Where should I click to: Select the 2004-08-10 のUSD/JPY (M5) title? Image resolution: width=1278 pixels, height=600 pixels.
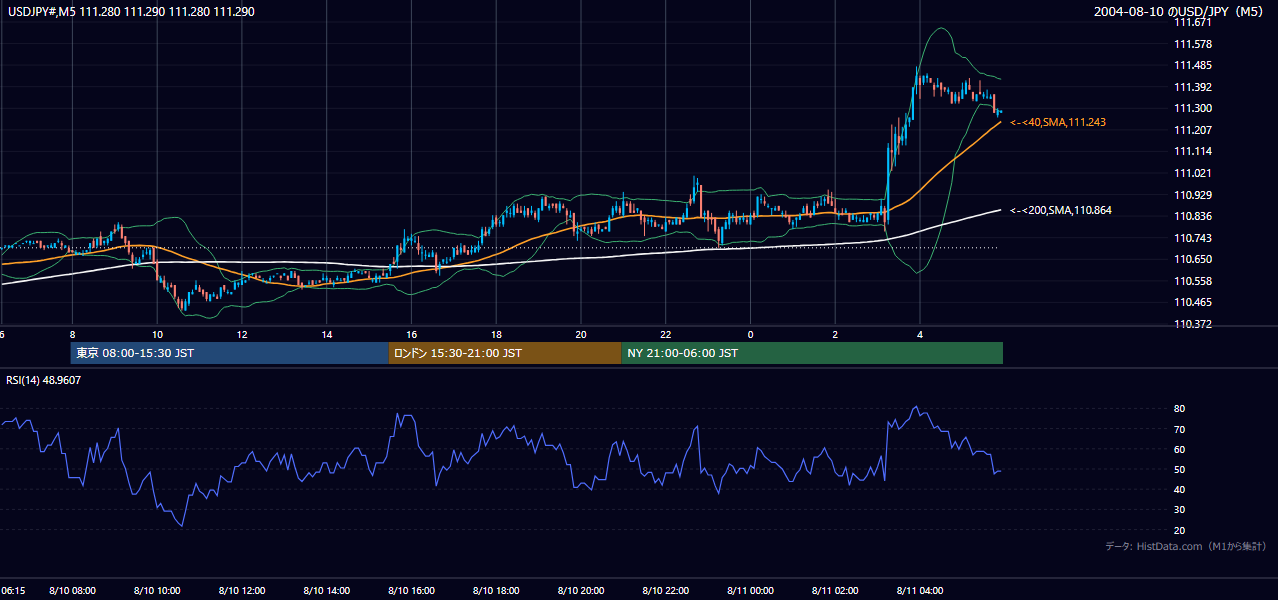1180,11
